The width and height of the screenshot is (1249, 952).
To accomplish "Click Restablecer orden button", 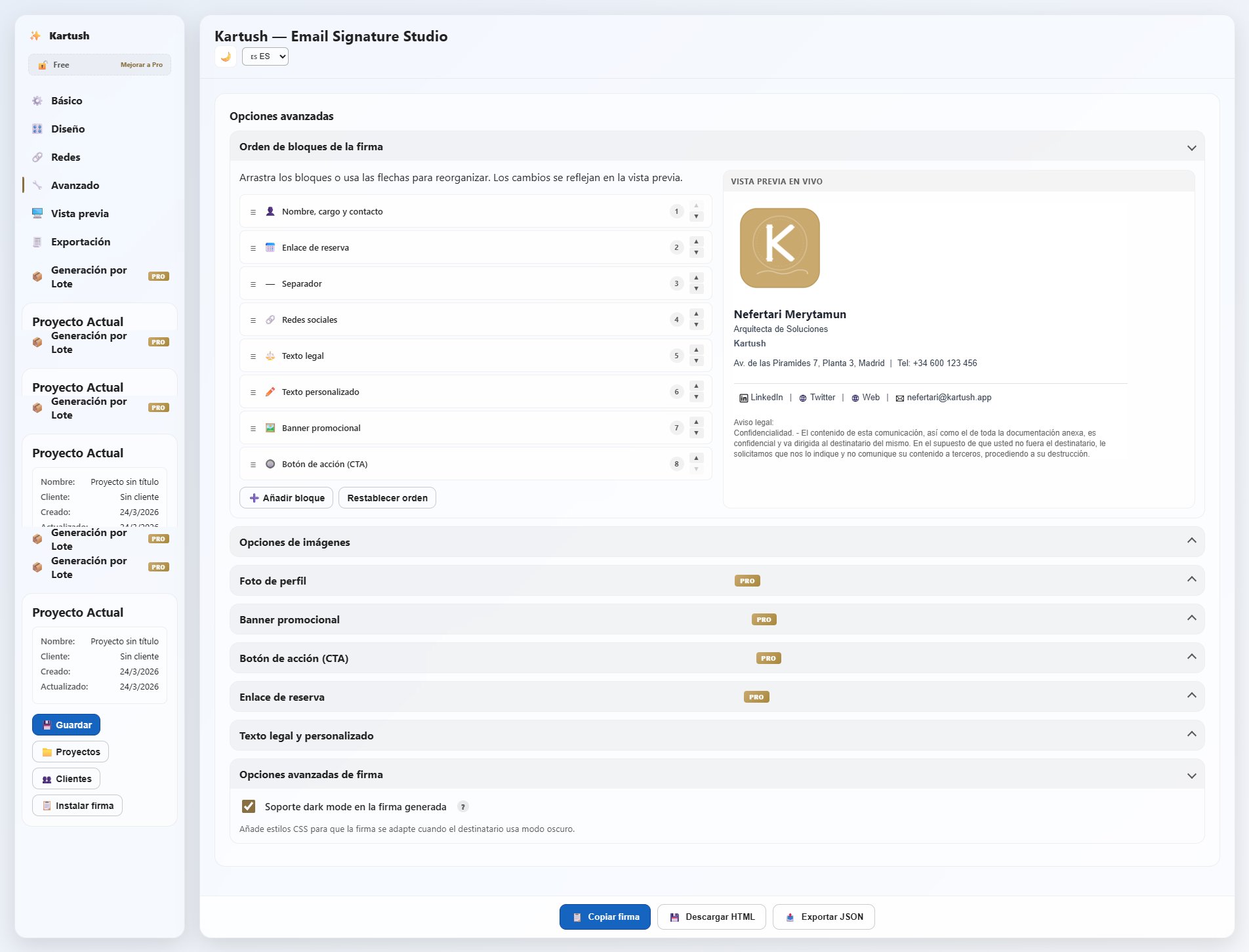I will (387, 498).
